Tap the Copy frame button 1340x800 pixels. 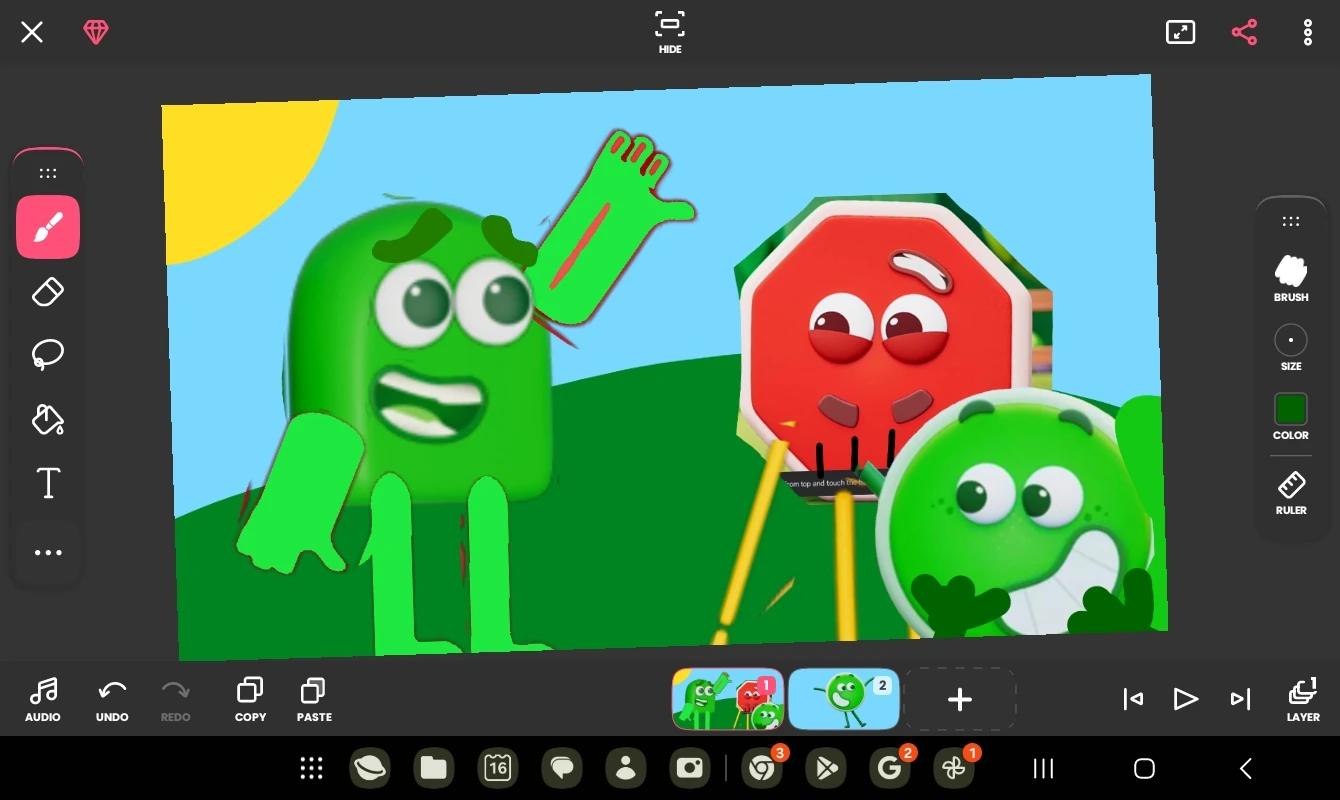pos(250,700)
